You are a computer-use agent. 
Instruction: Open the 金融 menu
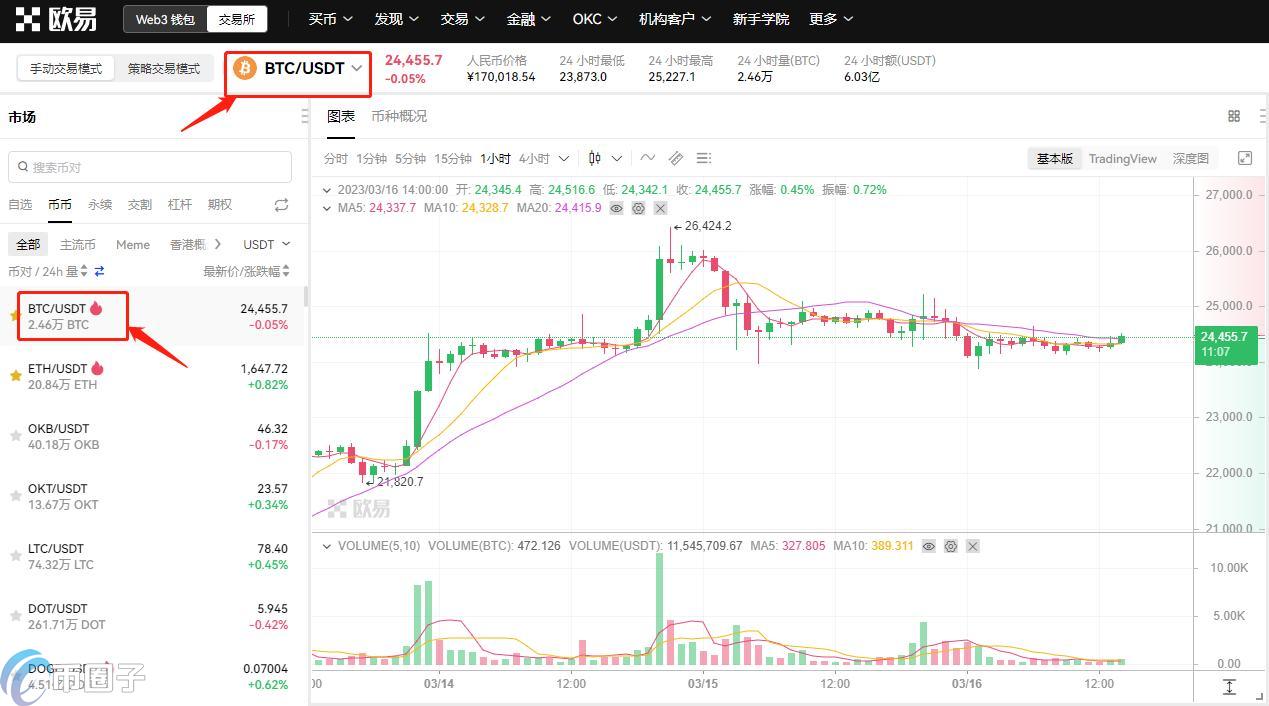528,19
